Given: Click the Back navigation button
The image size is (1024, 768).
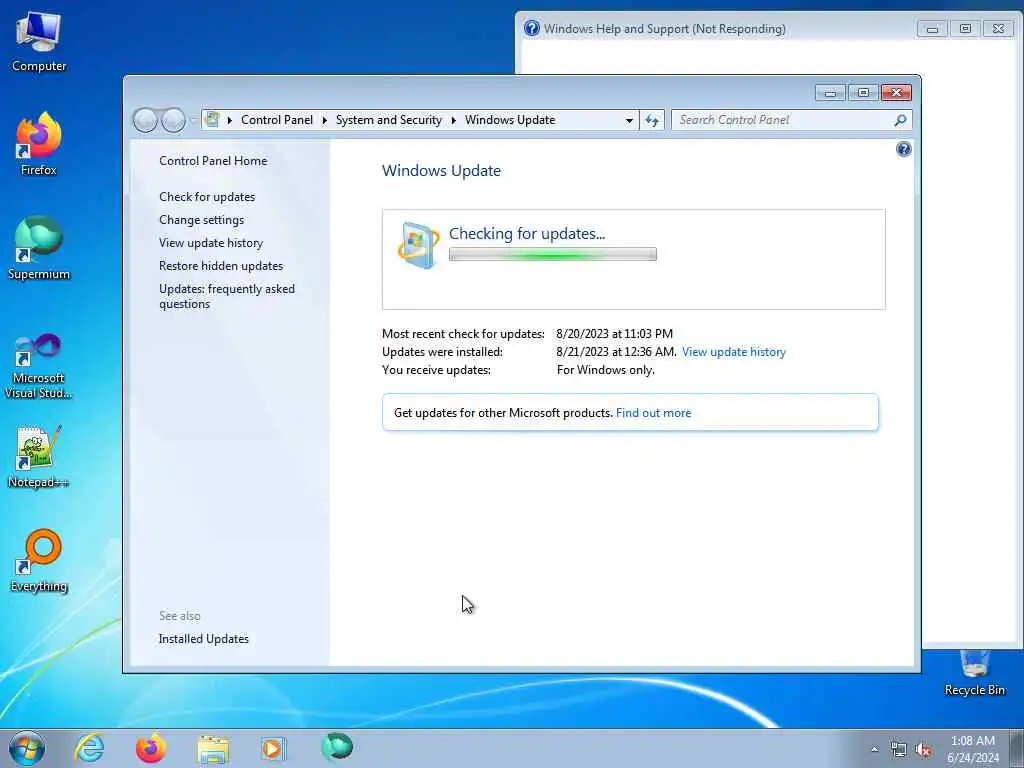Looking at the screenshot, I should pos(145,120).
